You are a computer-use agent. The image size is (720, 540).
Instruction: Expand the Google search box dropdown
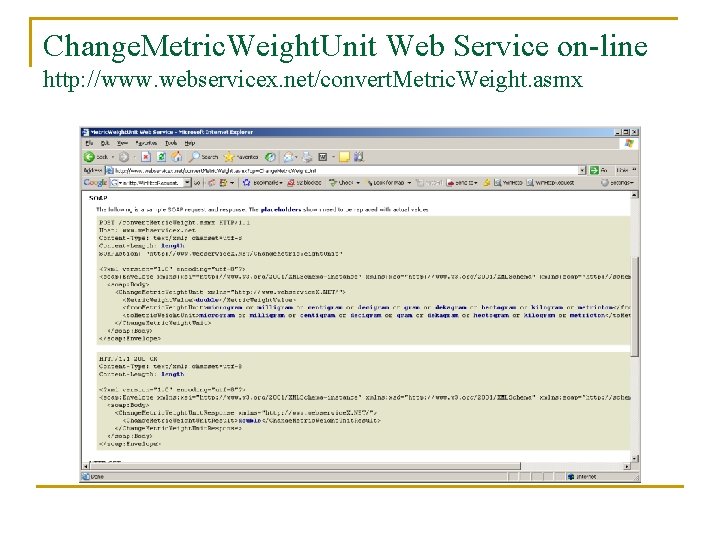point(187,183)
